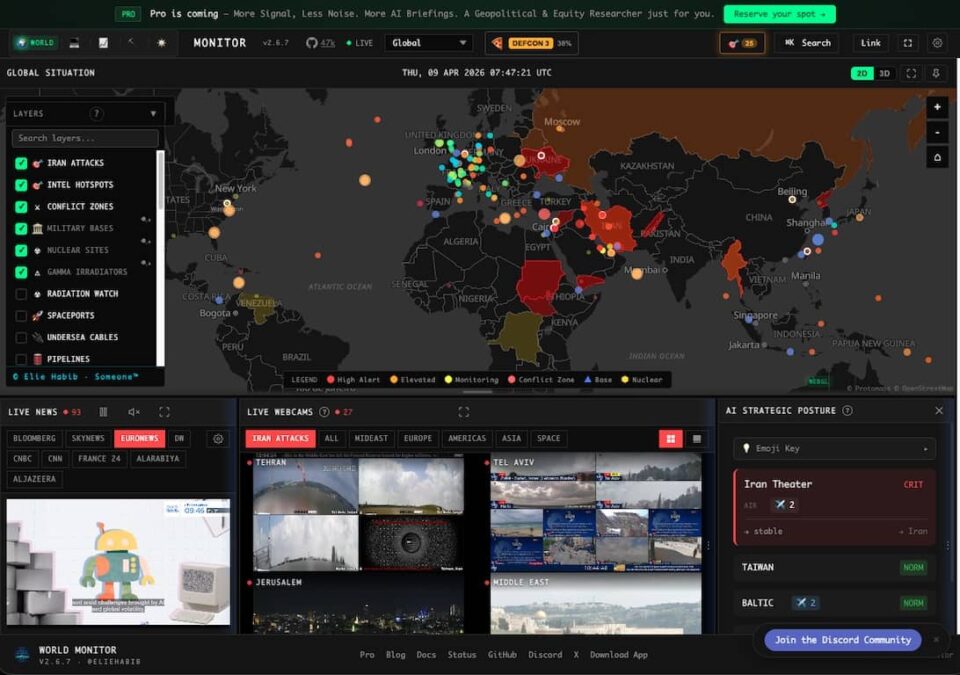Select the news chart icon next to WORLD toggle

coord(103,43)
